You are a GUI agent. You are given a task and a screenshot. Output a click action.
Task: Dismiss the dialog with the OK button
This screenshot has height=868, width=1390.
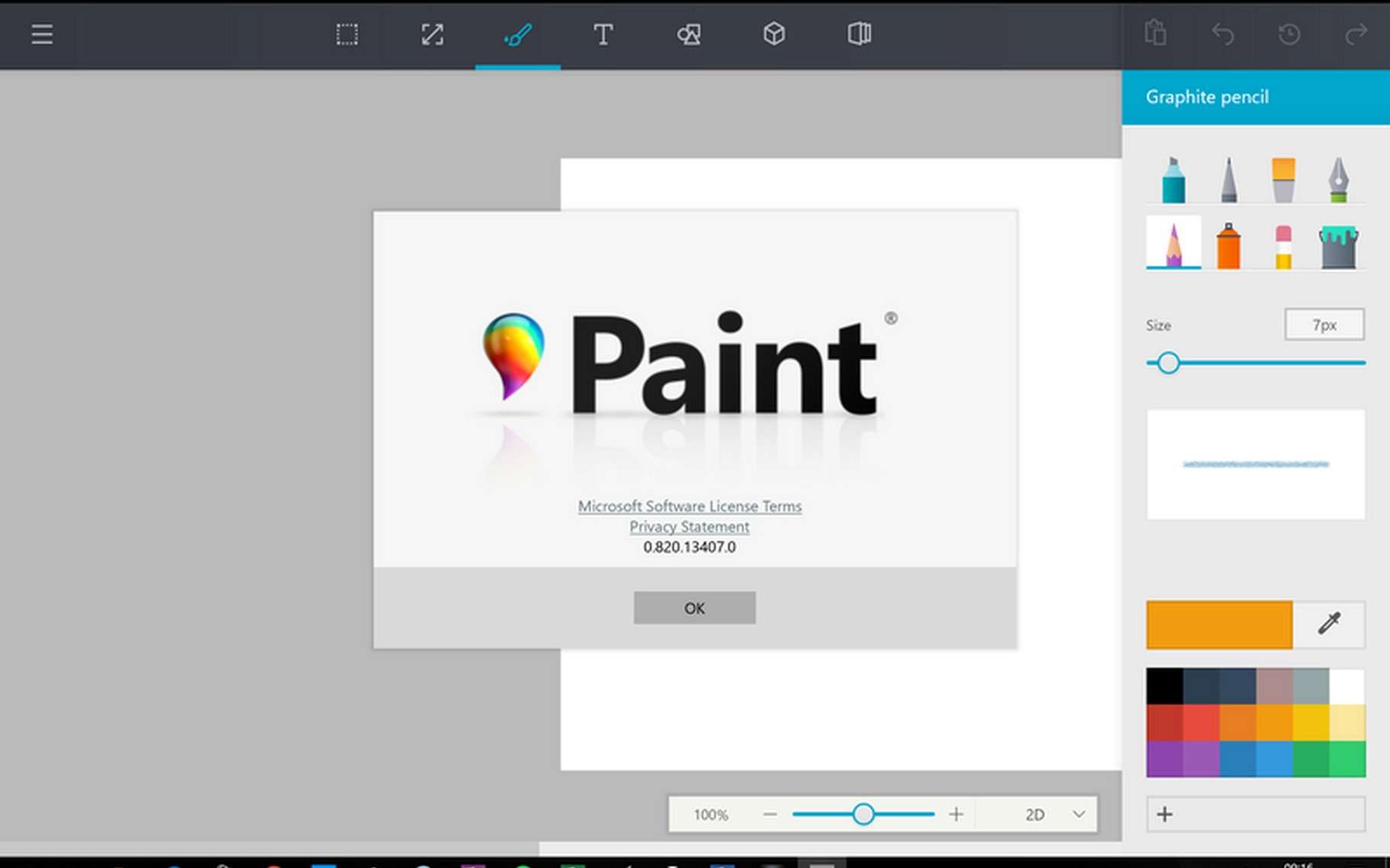693,608
